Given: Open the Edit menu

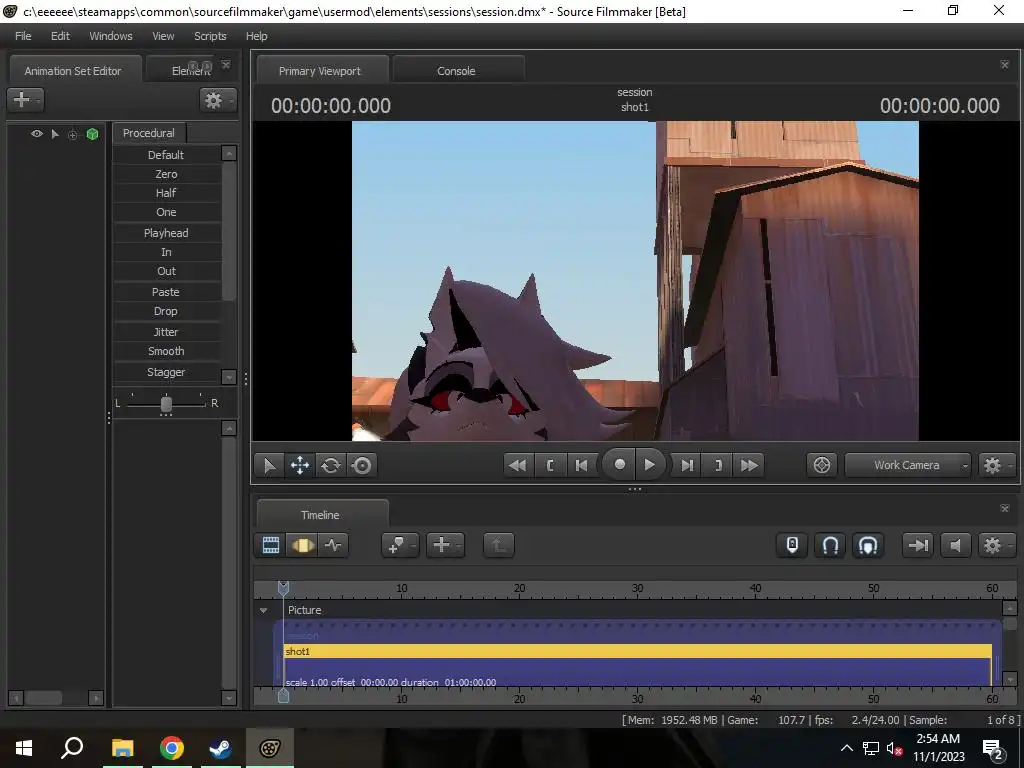Looking at the screenshot, I should [x=60, y=36].
